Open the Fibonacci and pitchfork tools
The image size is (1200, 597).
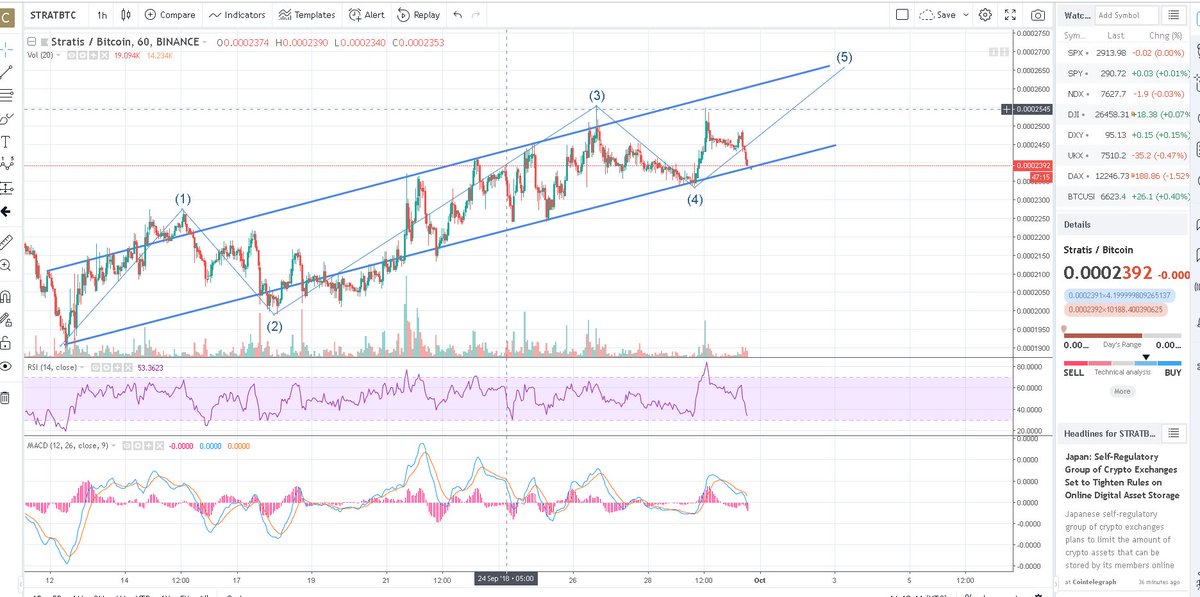pos(6,94)
